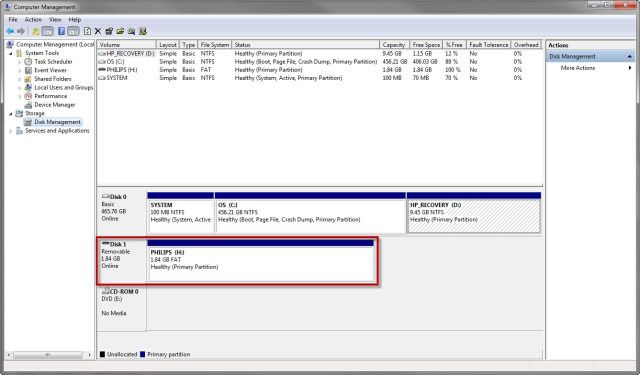This screenshot has width=640, height=375.
Task: Click the Task Scheduler clock icon
Action: coord(28,62)
